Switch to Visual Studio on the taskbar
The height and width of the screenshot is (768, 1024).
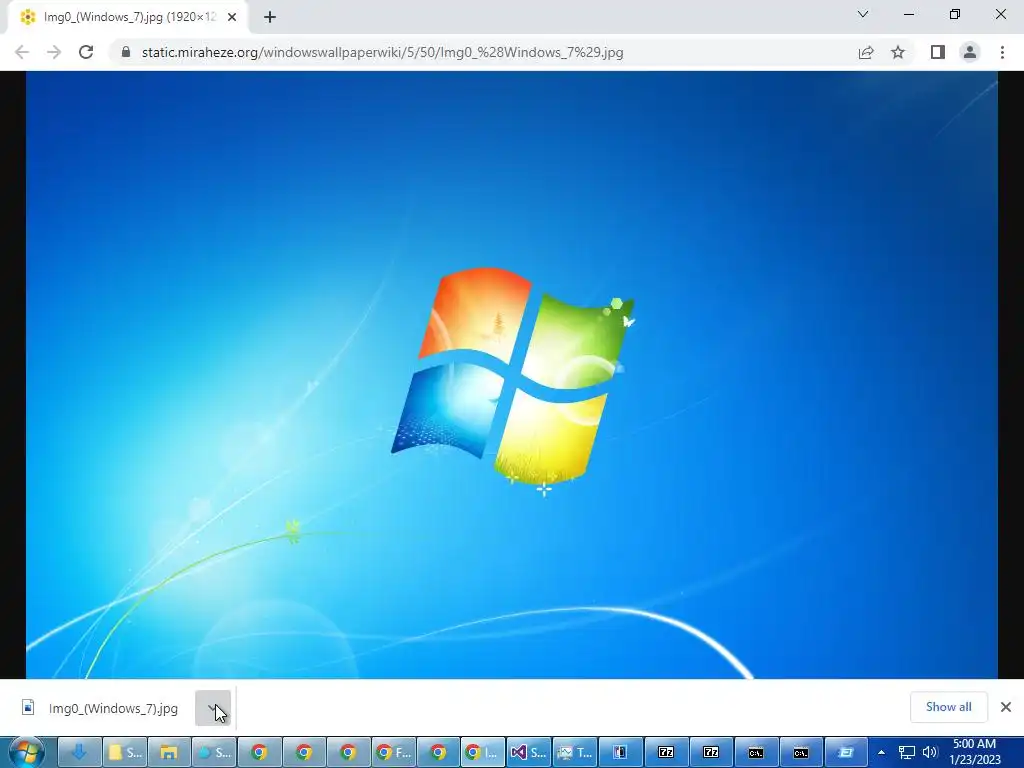(528, 752)
